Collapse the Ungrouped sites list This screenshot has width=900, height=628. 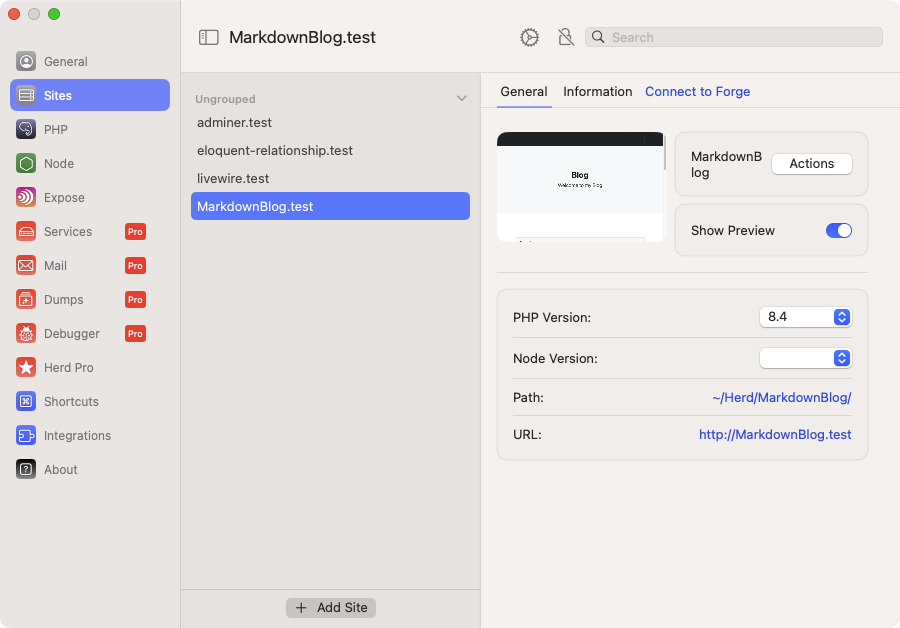(461, 99)
